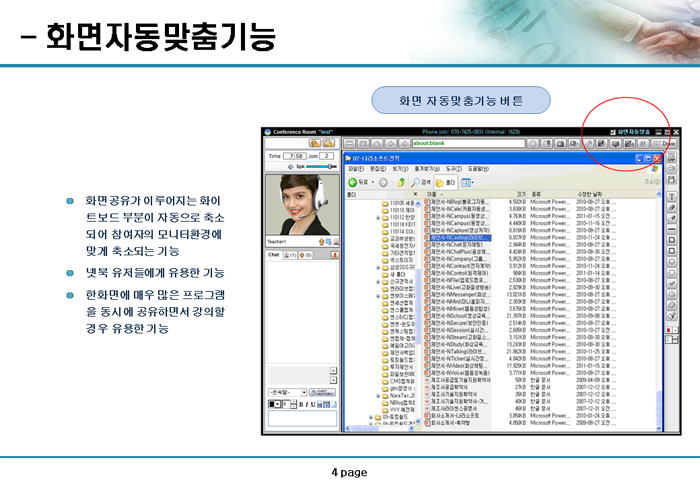The height and width of the screenshot is (485, 700).
Task: Open the raised-hand tab showing (0)
Action: point(306,255)
